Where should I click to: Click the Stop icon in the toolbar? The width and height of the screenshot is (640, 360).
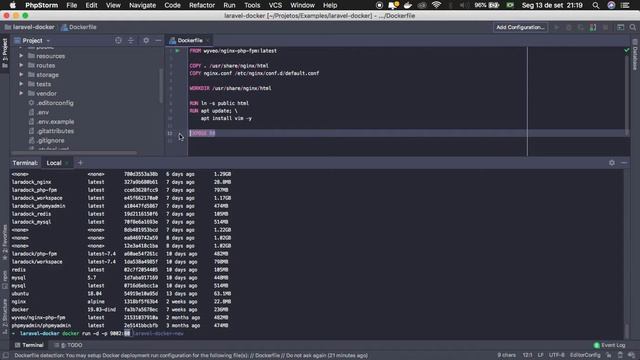point(606,27)
